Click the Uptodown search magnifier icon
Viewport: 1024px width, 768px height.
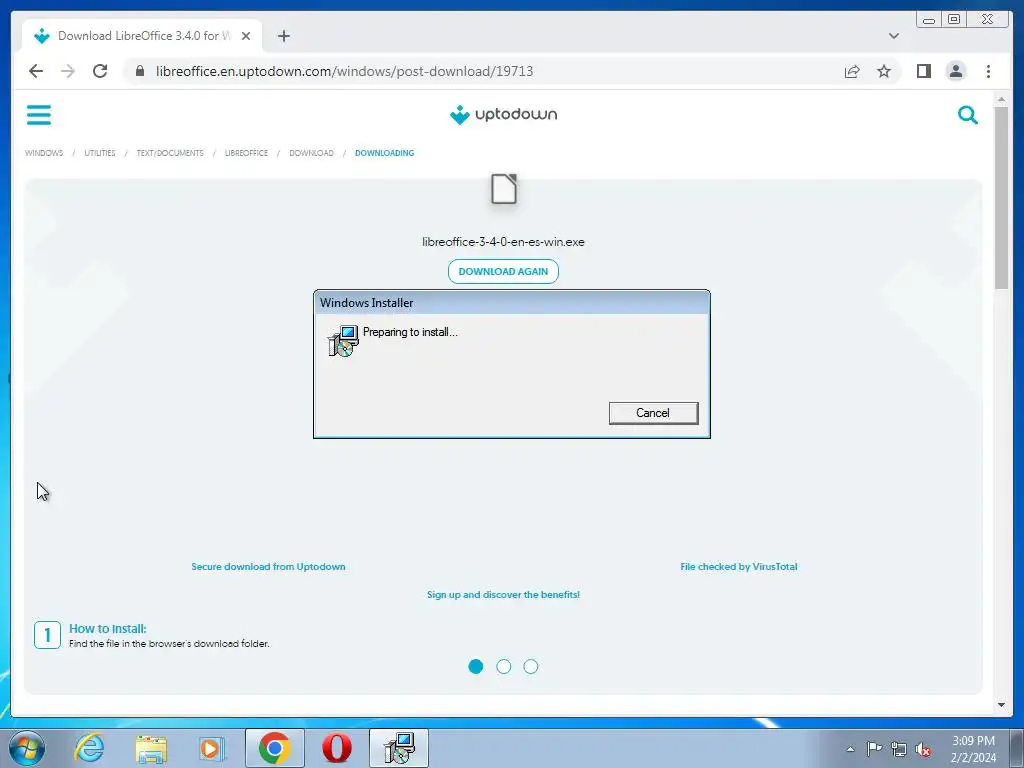(967, 115)
